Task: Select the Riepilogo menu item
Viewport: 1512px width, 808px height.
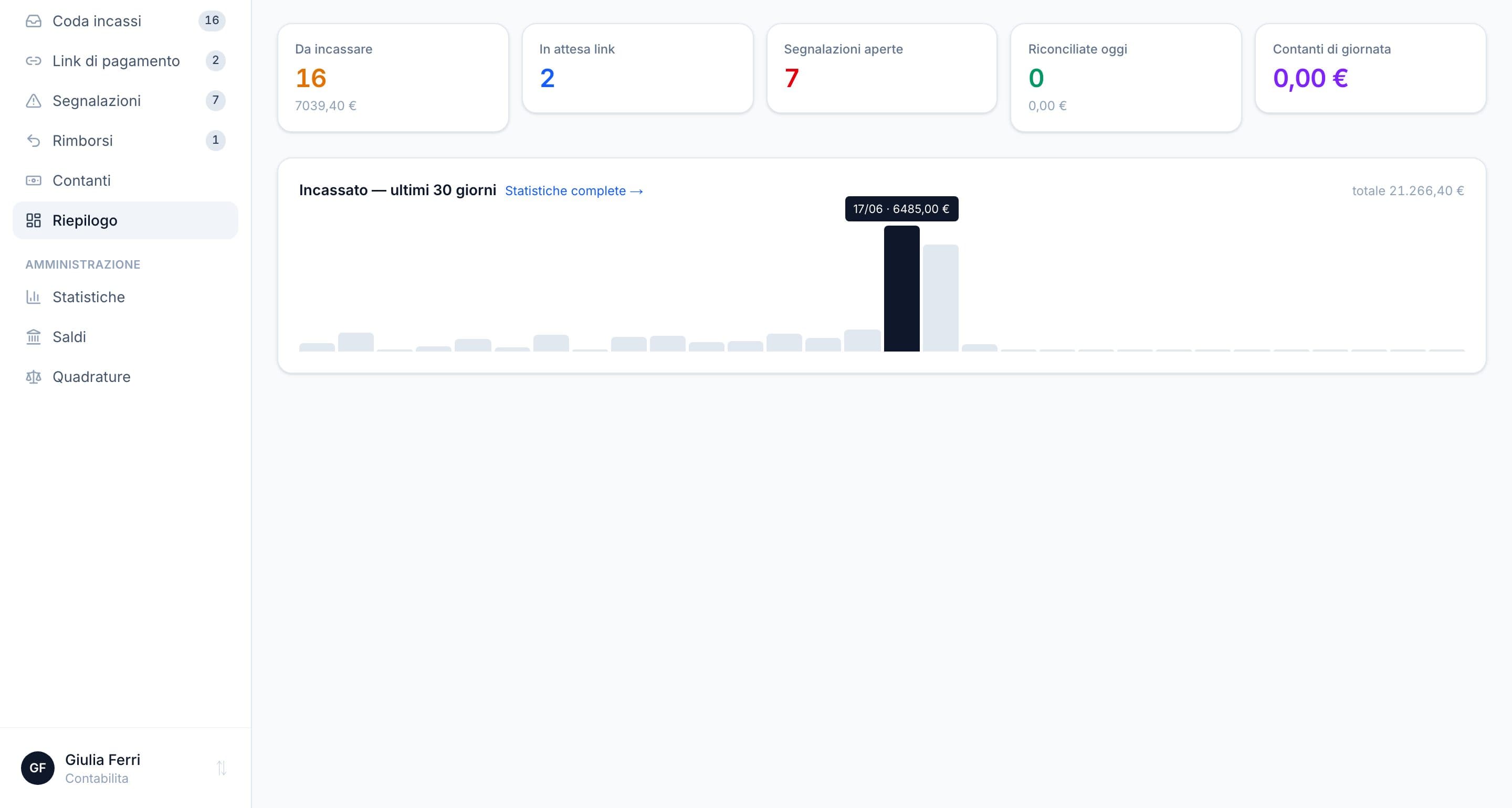Action: pyautogui.click(x=125, y=221)
